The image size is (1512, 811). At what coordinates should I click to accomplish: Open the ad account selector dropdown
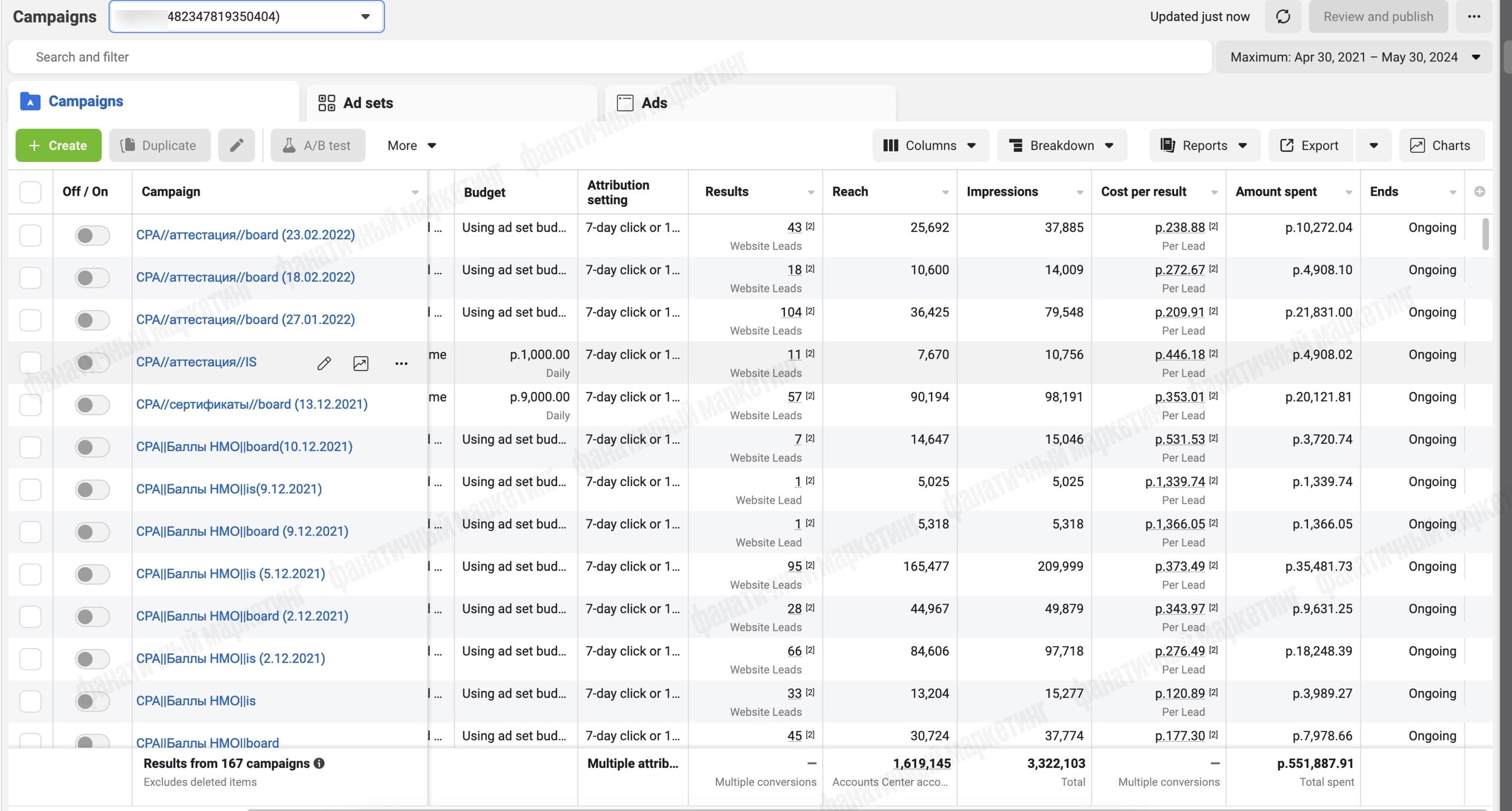[246, 17]
